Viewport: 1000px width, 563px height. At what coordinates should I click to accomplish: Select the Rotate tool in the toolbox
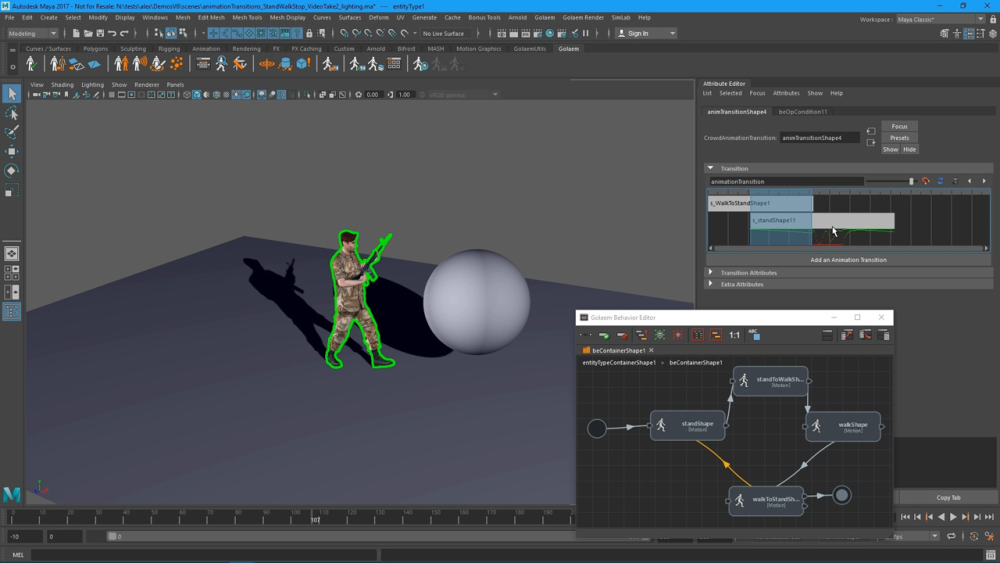(x=11, y=170)
